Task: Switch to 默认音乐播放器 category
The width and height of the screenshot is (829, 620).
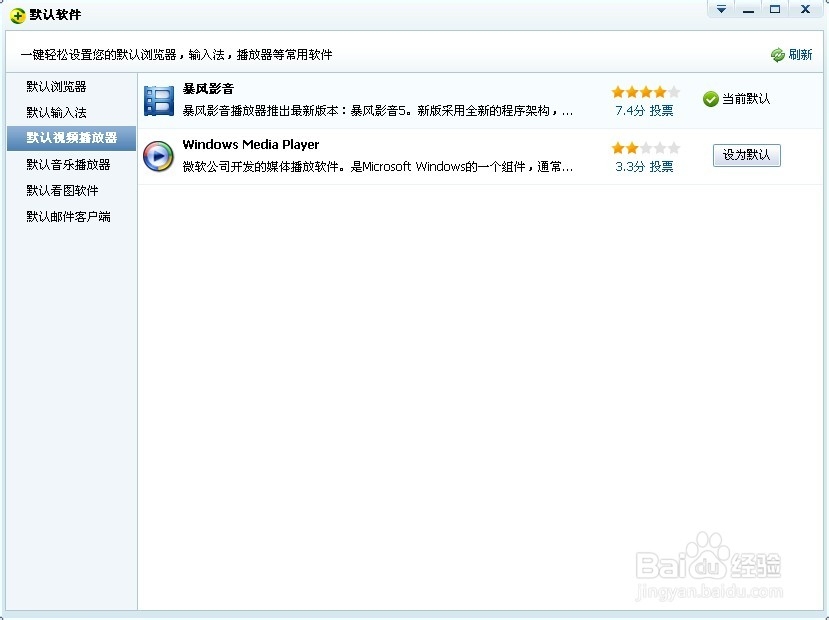Action: (x=68, y=164)
